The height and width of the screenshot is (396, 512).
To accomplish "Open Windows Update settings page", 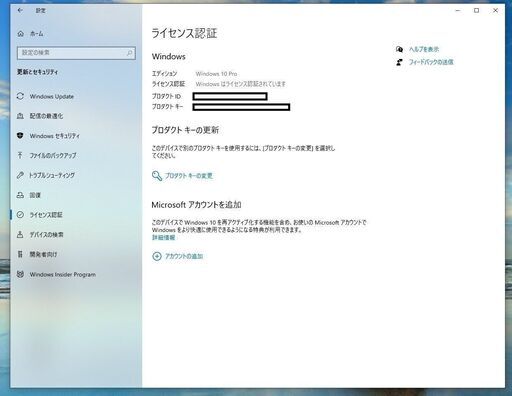I will (52, 96).
